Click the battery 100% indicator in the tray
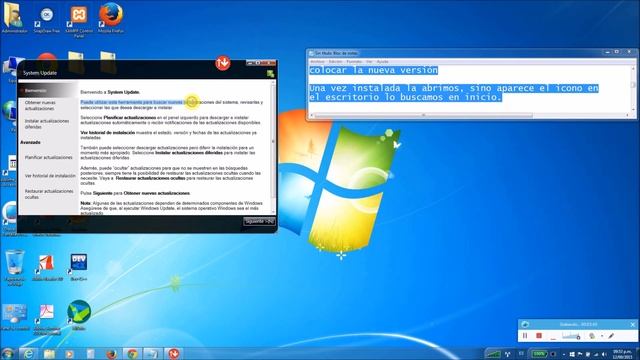 coord(539,354)
